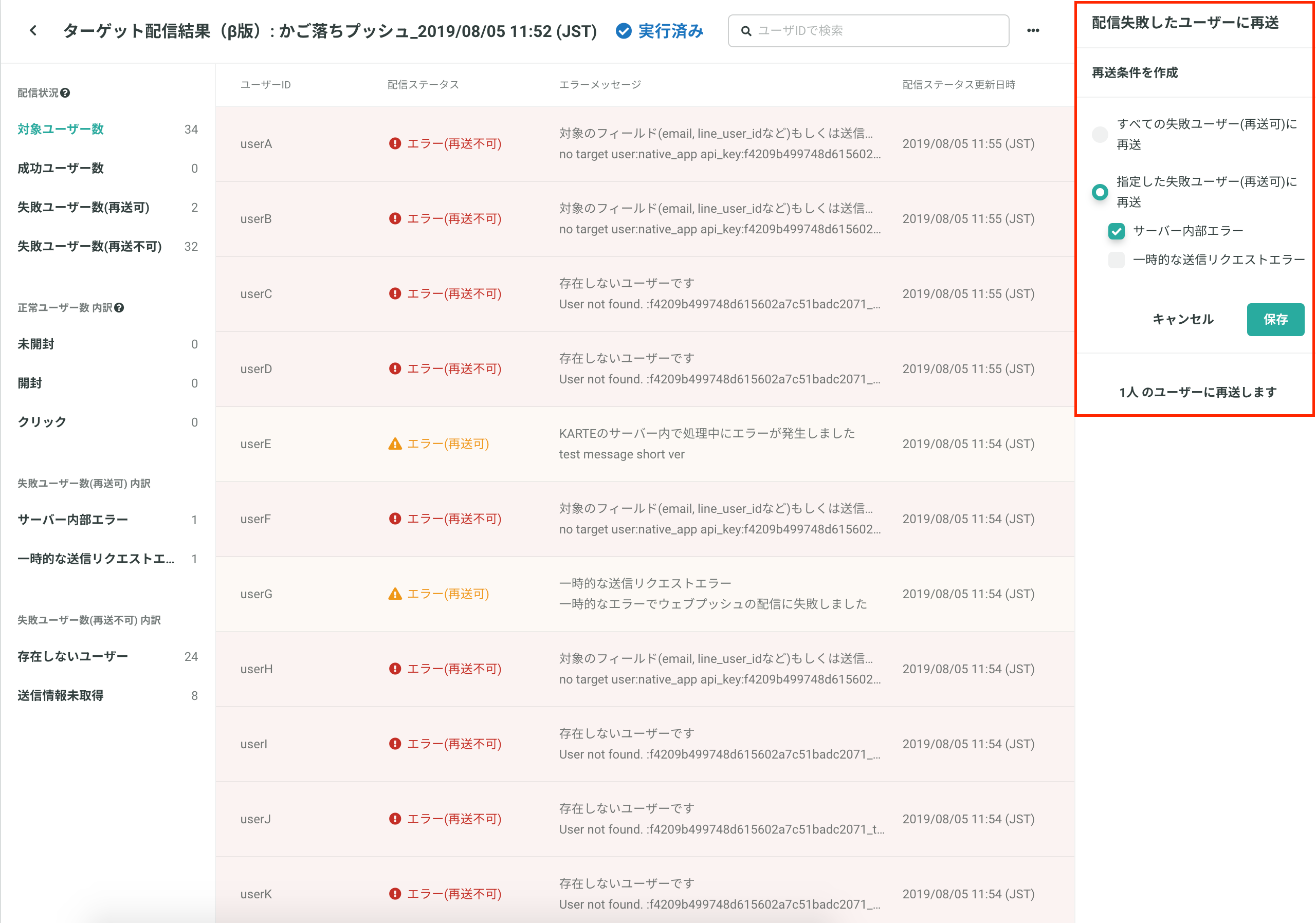Screen dimensions: 1316x923
Task: Go back using the left chevron arrow
Action: tap(33, 30)
